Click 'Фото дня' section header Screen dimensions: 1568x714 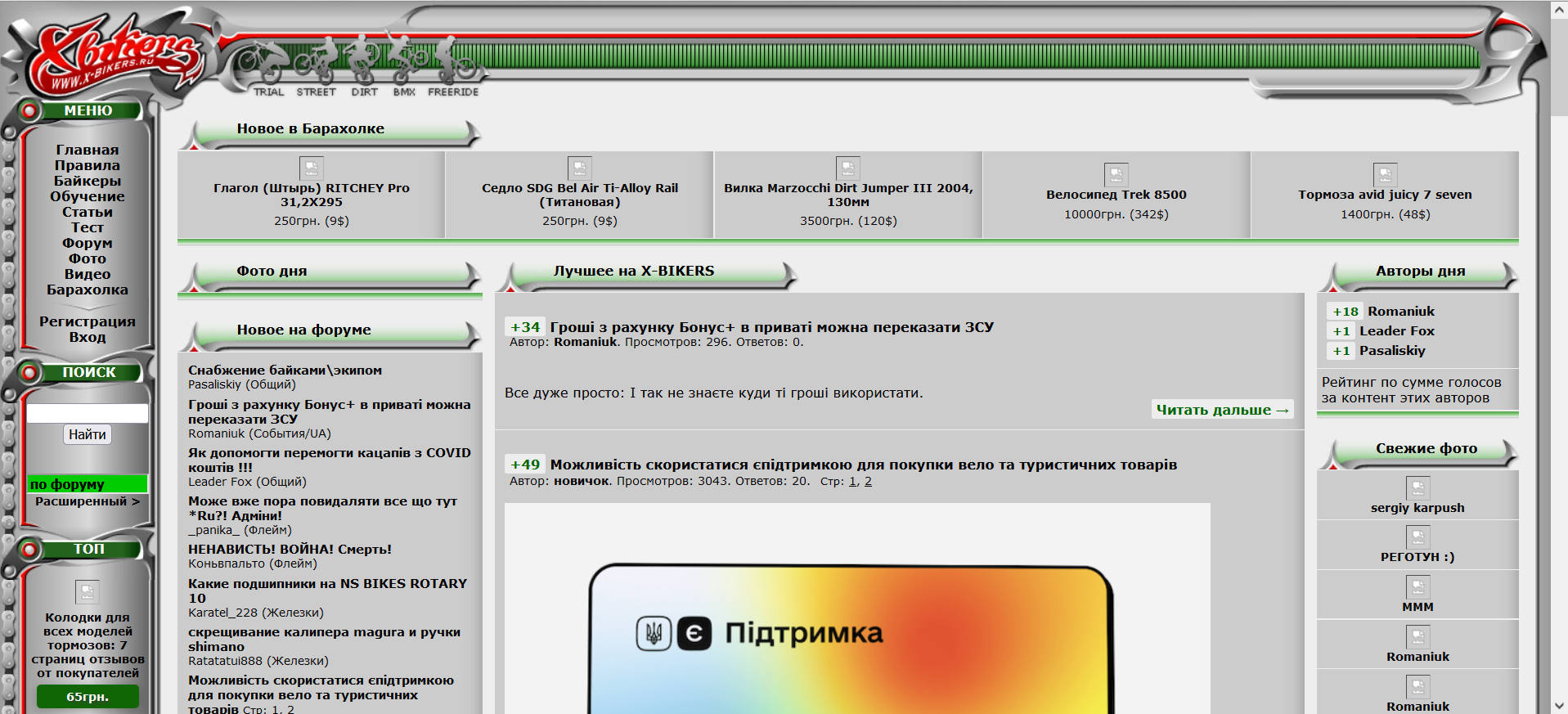[x=272, y=272]
